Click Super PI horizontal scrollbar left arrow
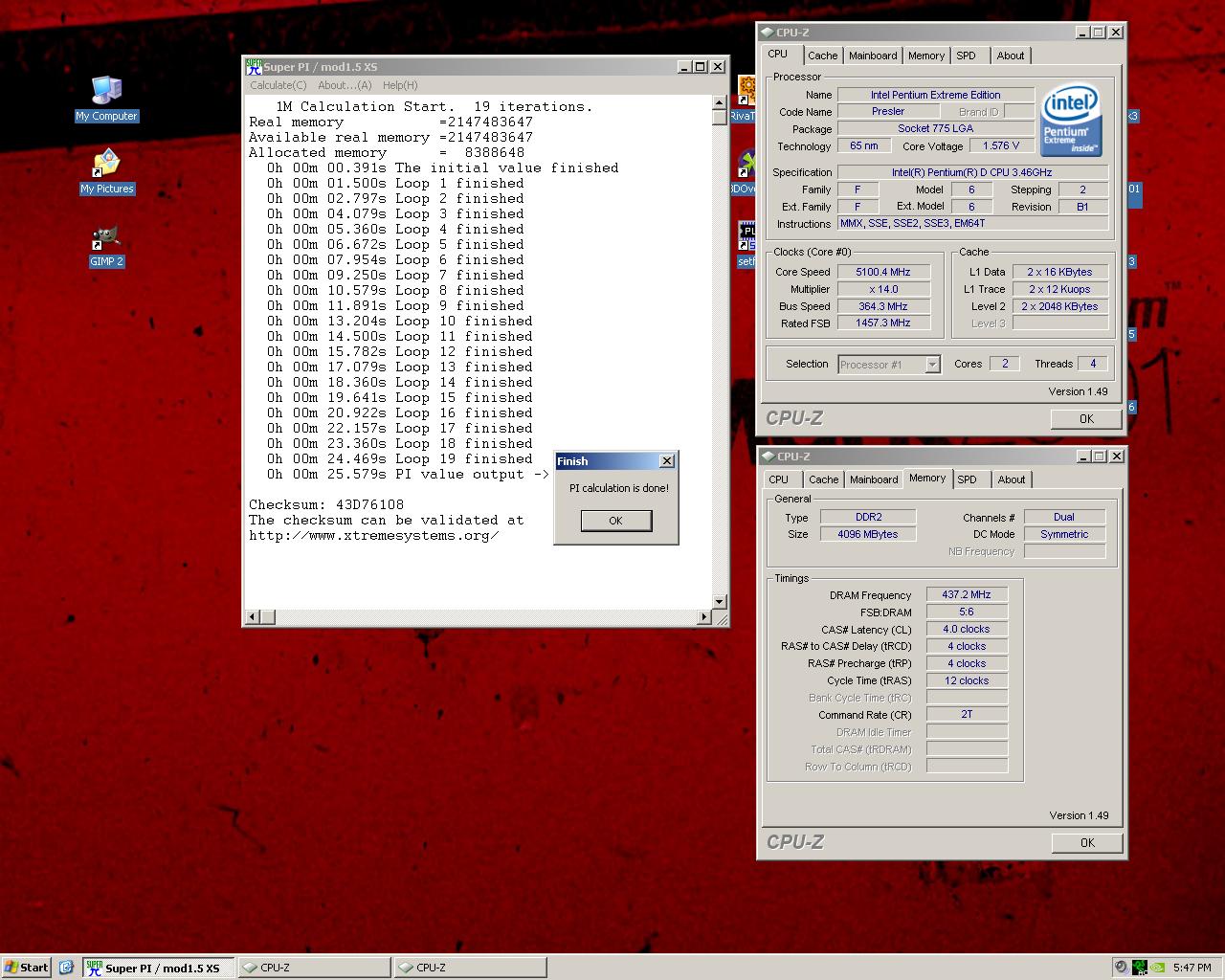Viewport: 1225px width, 980px height. (253, 617)
